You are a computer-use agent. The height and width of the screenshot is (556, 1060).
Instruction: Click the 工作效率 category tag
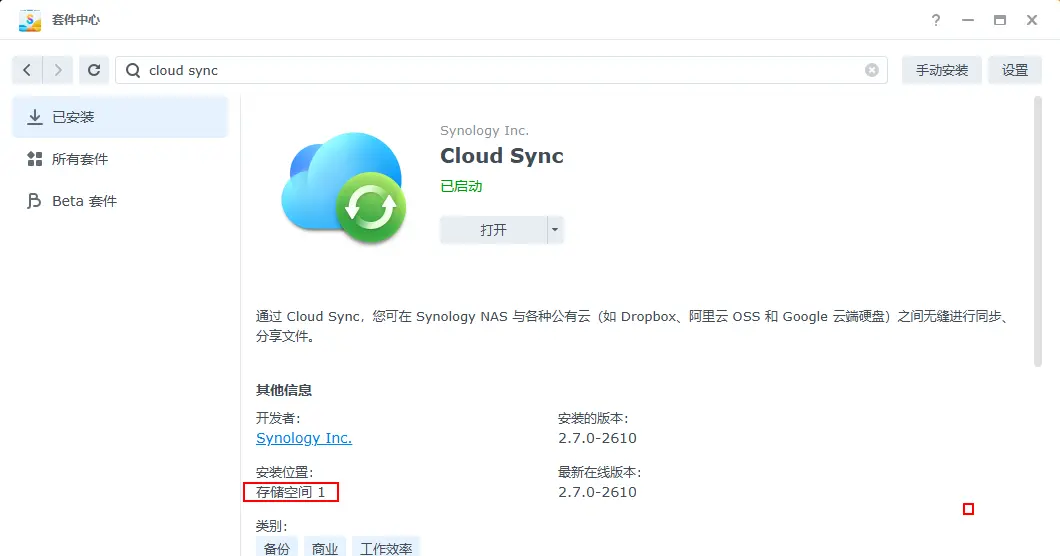[386, 548]
